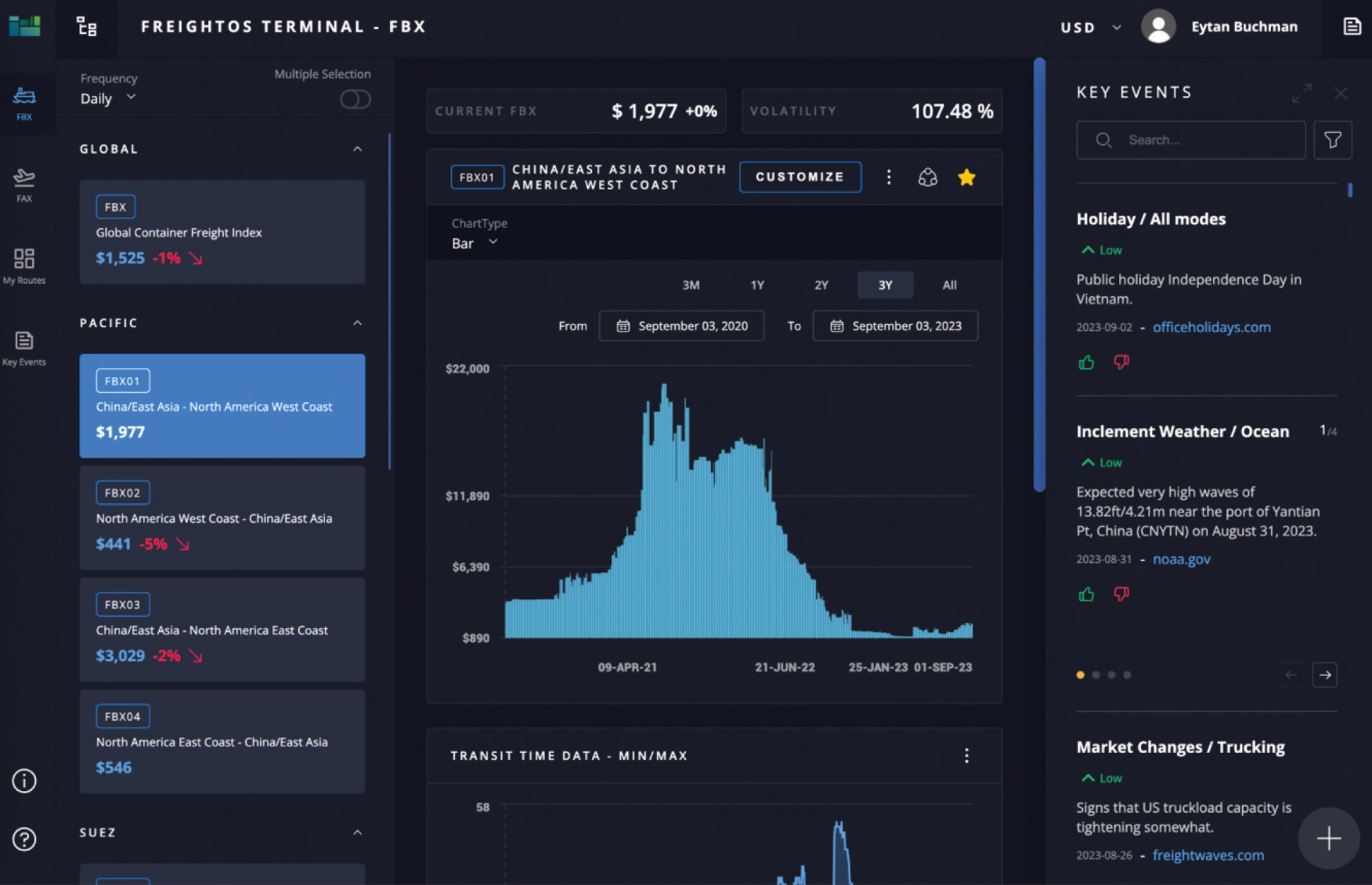Go to next Inclement Weather event arrow
The width and height of the screenshot is (1372, 885).
pos(1325,675)
